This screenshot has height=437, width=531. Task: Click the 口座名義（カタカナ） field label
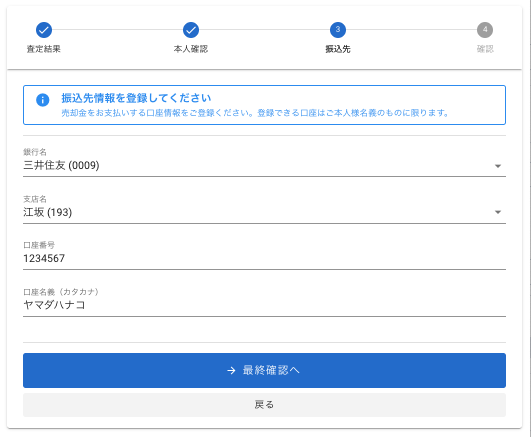click(x=61, y=292)
